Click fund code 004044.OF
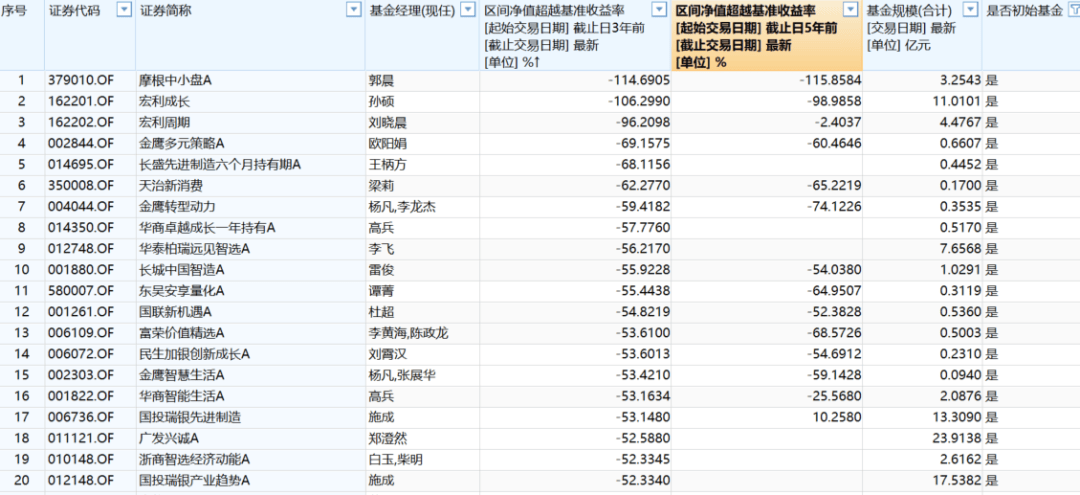The image size is (1080, 495). 81,207
